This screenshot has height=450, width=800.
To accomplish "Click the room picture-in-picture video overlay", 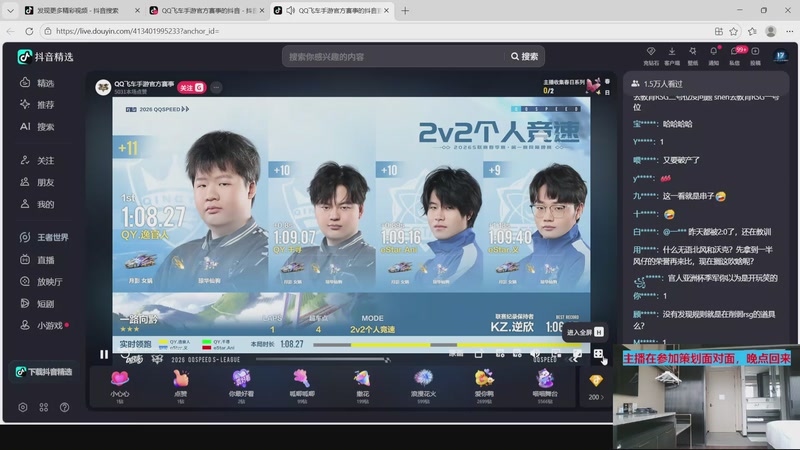I will pos(706,397).
